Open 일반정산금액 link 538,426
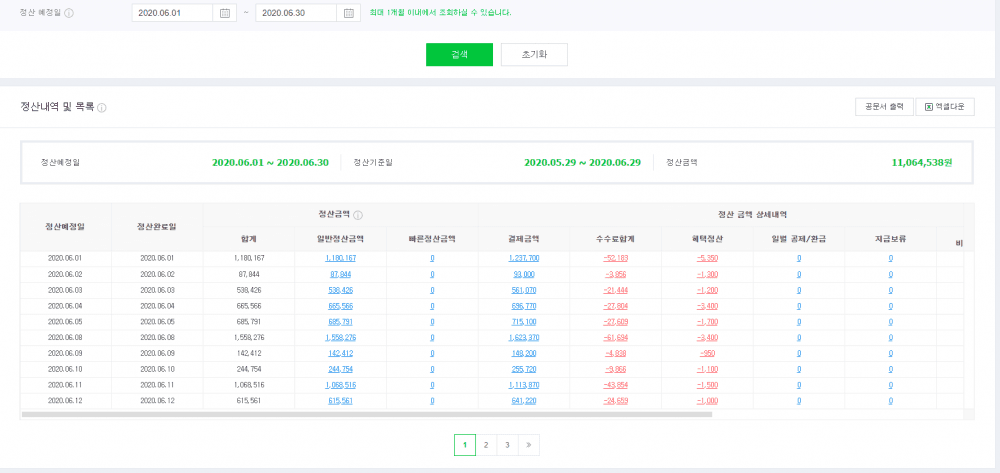 click(341, 291)
